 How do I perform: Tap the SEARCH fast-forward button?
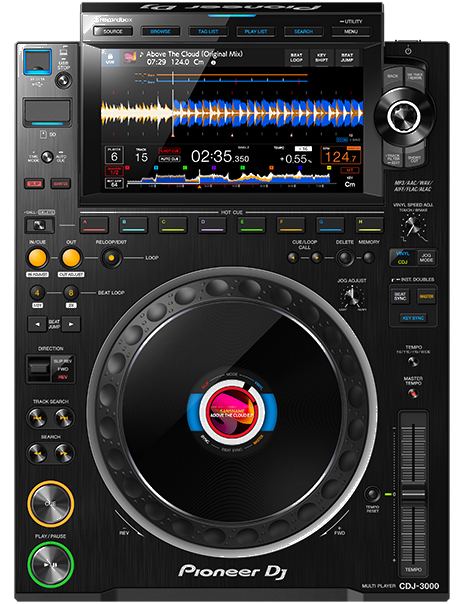coord(64,453)
